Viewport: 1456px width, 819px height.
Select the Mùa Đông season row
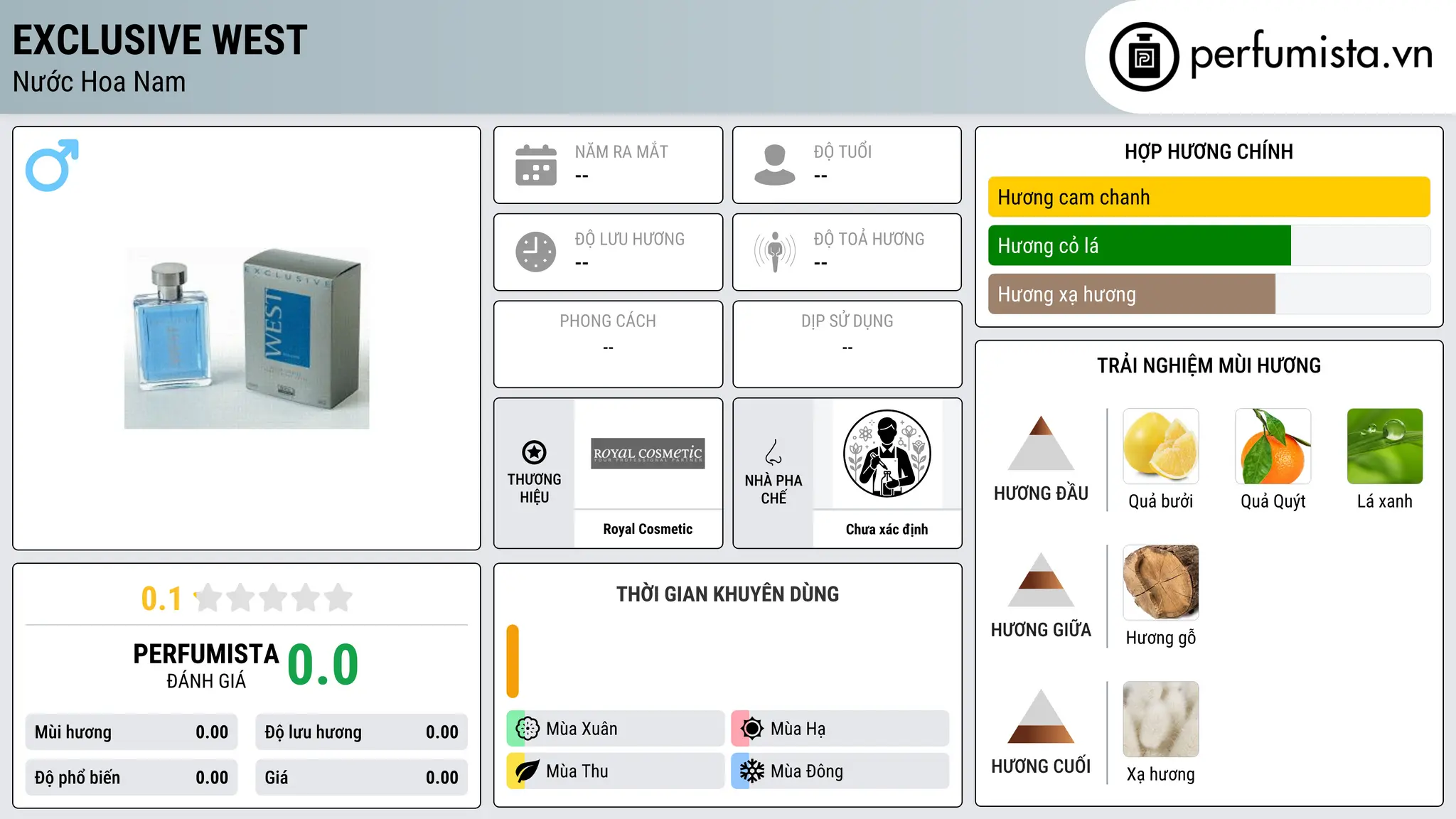840,771
